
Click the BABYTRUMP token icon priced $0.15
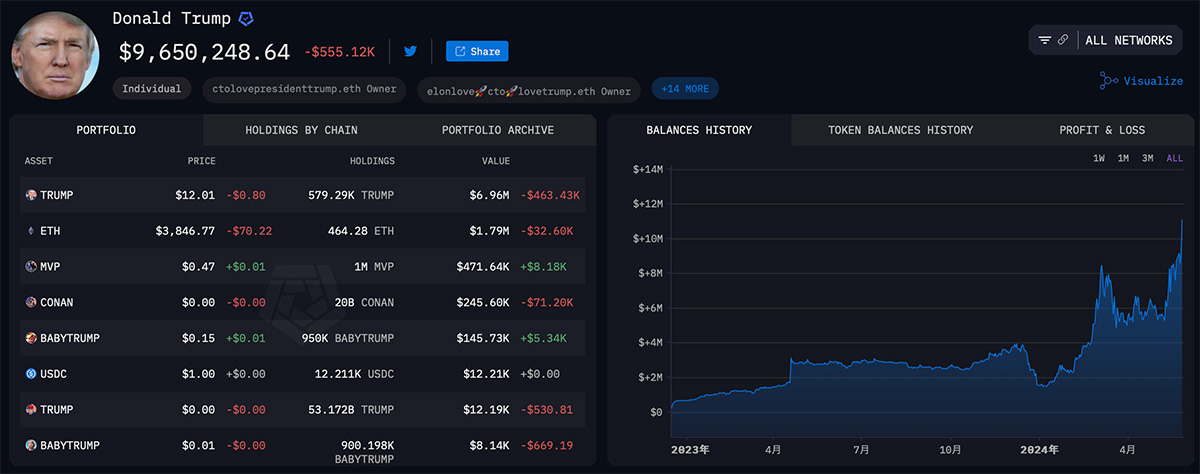(x=30, y=338)
